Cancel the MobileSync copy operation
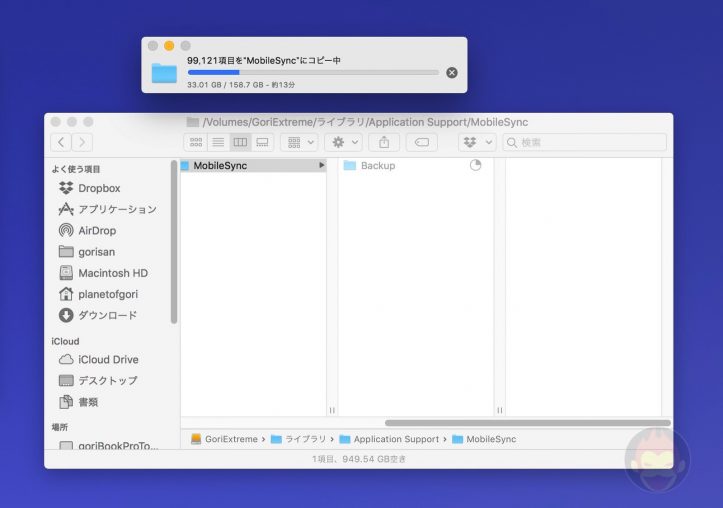The height and width of the screenshot is (508, 723). [x=452, y=72]
